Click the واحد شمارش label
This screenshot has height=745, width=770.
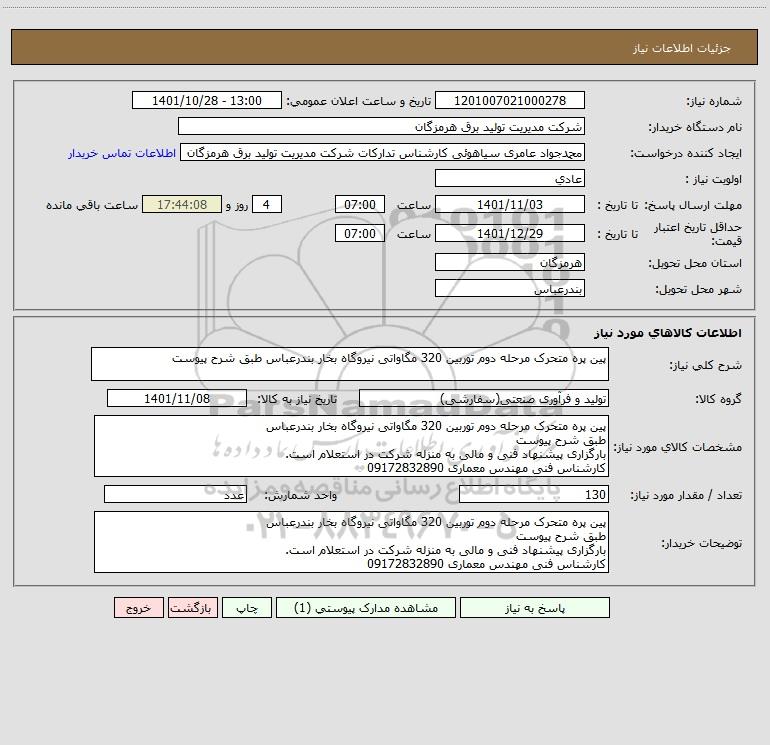301,495
